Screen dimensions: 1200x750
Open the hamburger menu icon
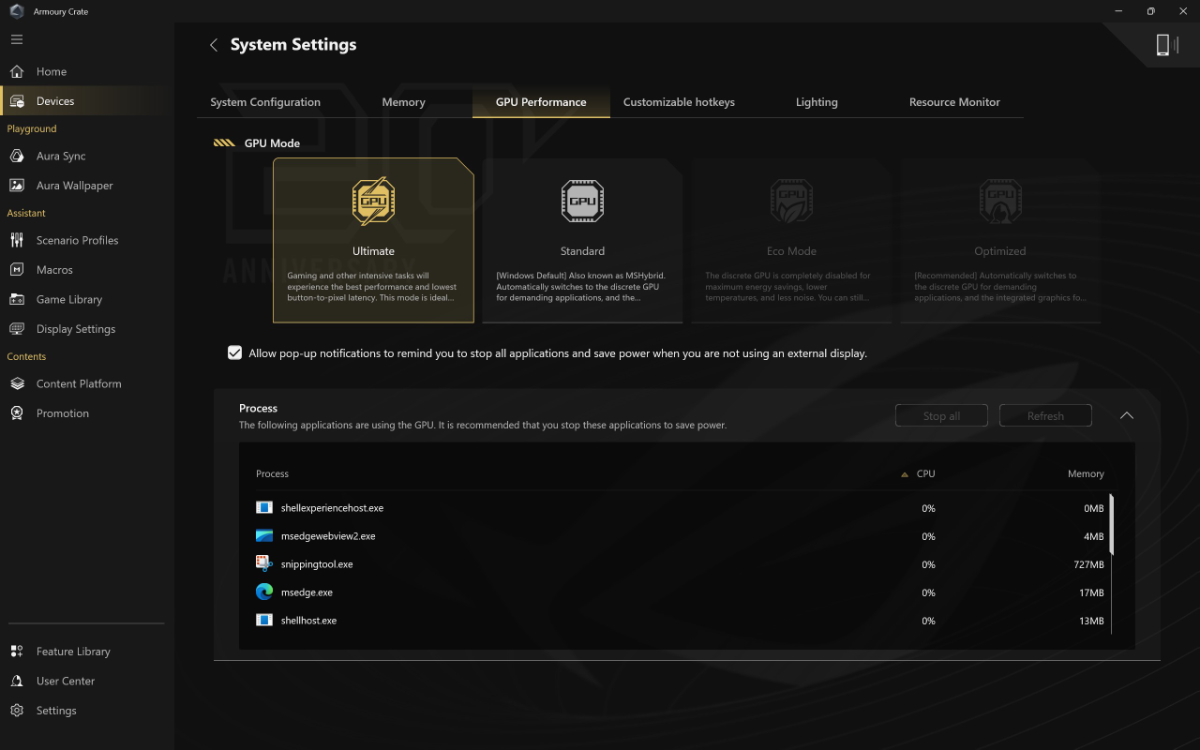tap(16, 39)
